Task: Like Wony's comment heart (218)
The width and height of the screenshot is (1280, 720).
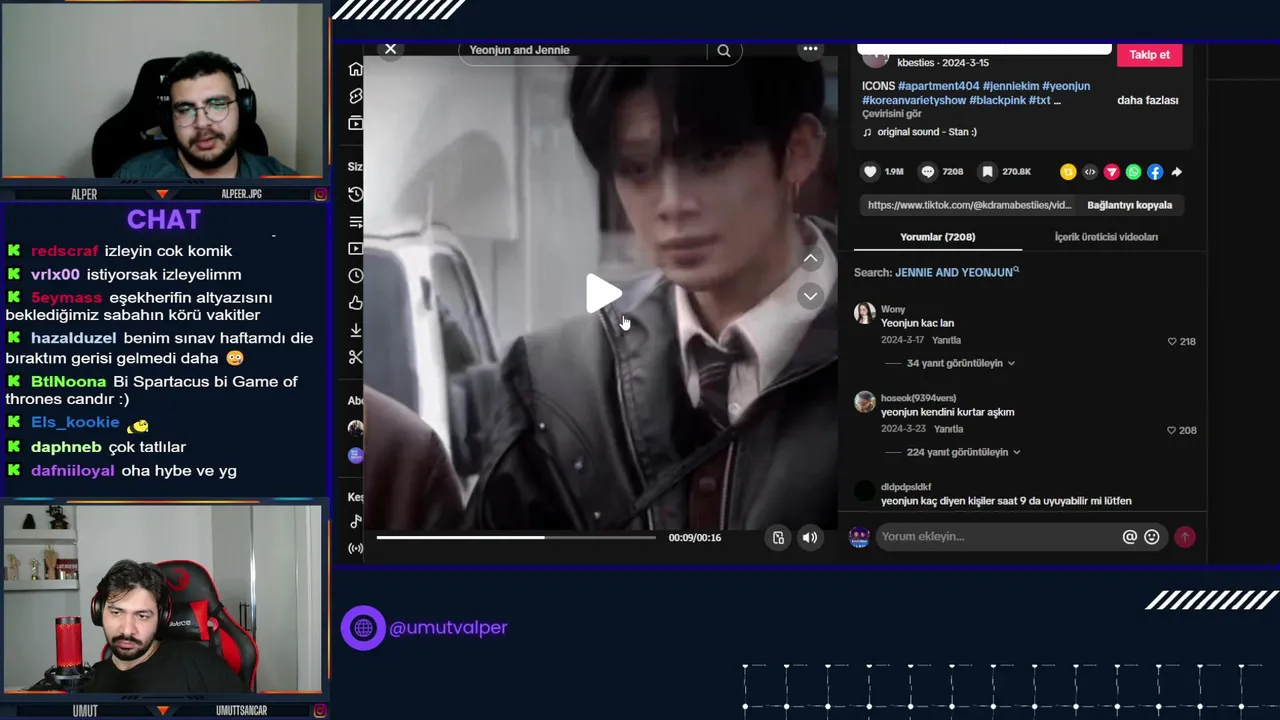Action: (x=1172, y=341)
